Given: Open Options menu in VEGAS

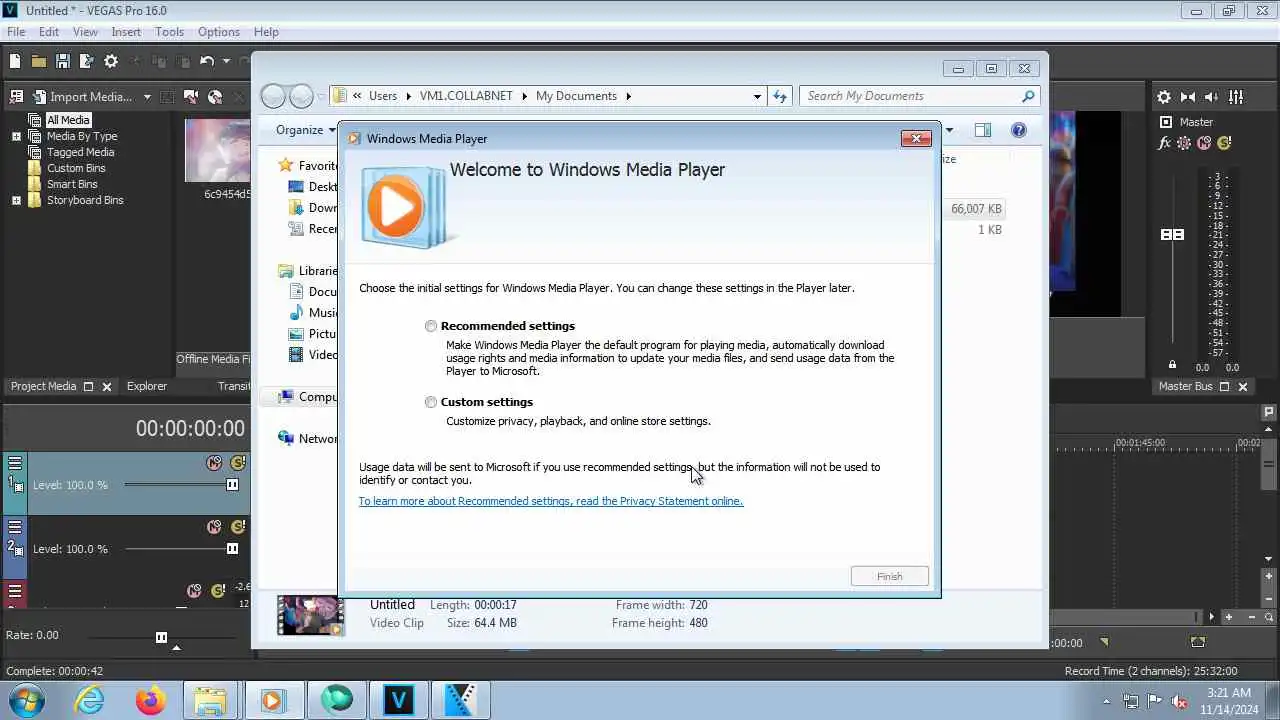Looking at the screenshot, I should 218,32.
